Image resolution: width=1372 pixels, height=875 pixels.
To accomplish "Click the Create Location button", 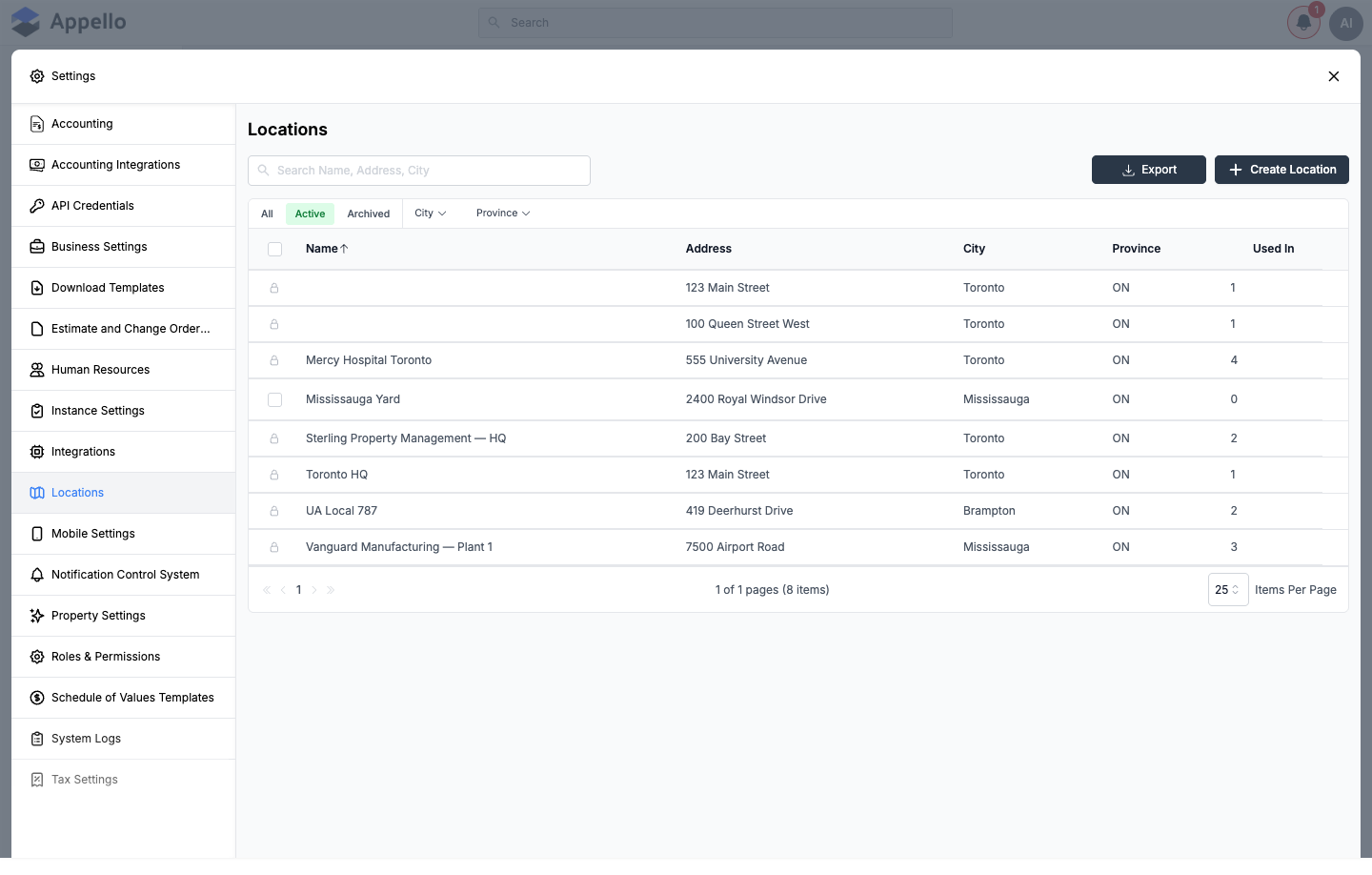I will point(1281,170).
